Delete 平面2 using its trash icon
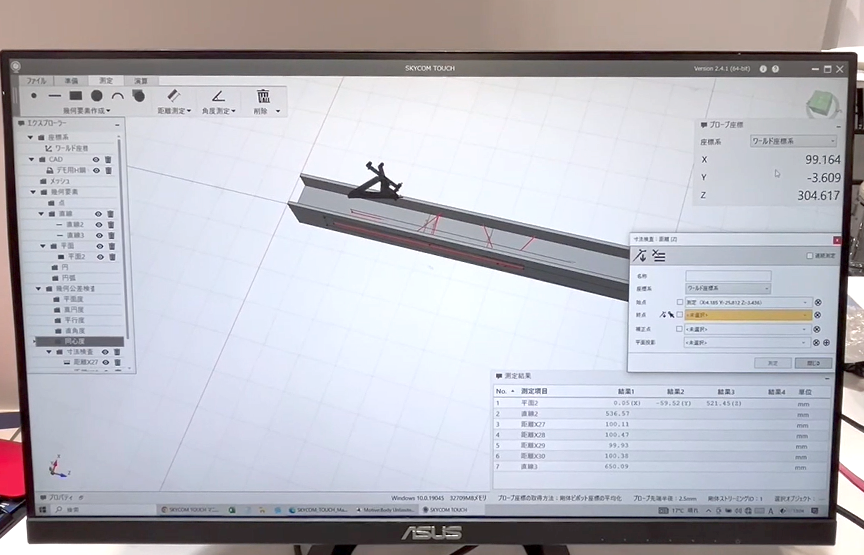Viewport: 864px width, 555px height. 112,257
